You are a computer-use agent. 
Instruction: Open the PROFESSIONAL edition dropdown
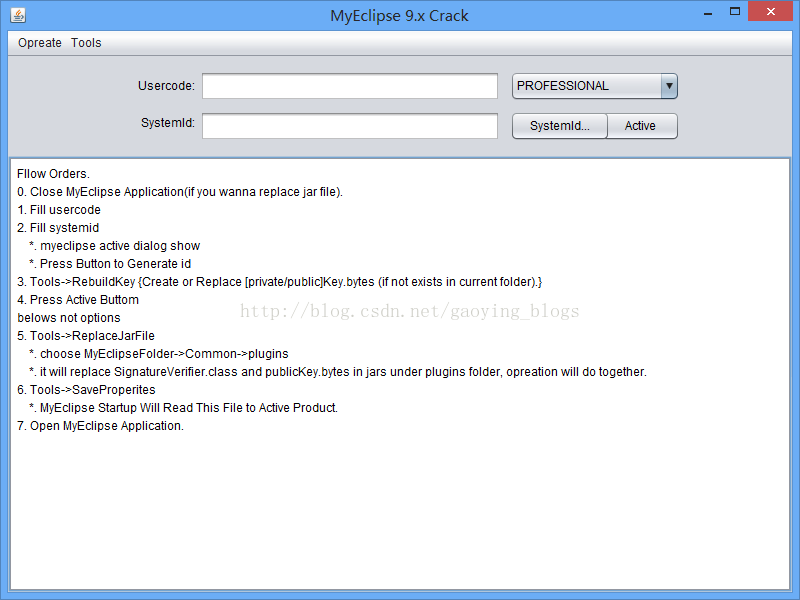(595, 86)
